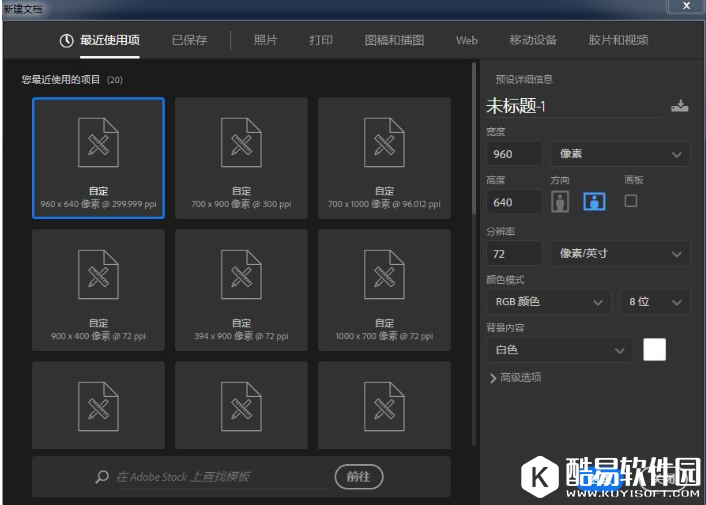Enable the 画板 artboard checkbox
Viewport: 706px width, 505px height.
(631, 200)
